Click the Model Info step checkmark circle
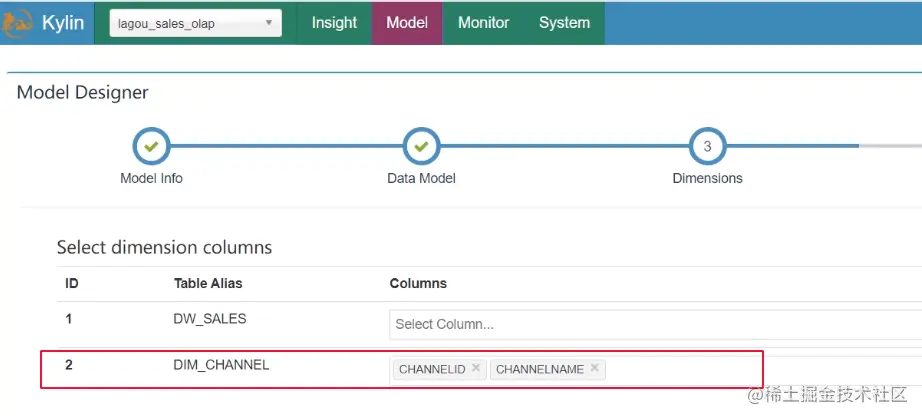Viewport: 922px width, 419px height. click(151, 146)
